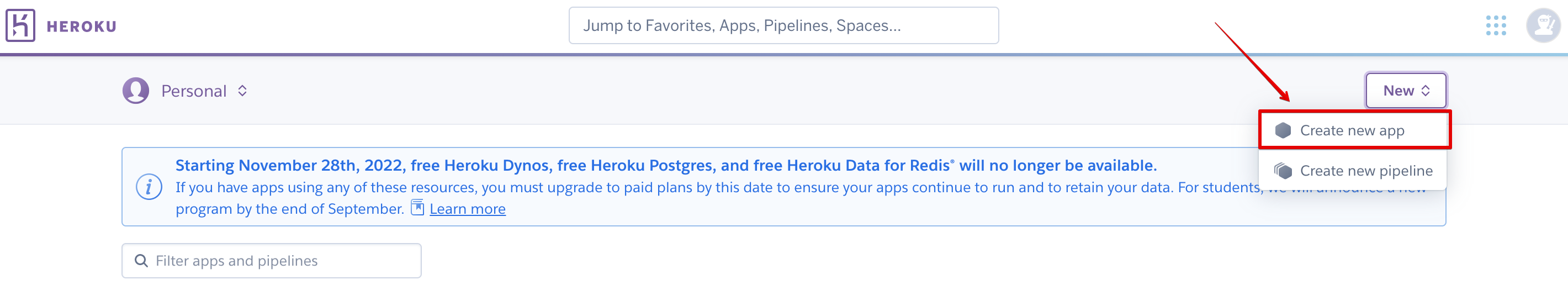
Task: Click the document icon beside Learn more
Action: pyautogui.click(x=417, y=208)
